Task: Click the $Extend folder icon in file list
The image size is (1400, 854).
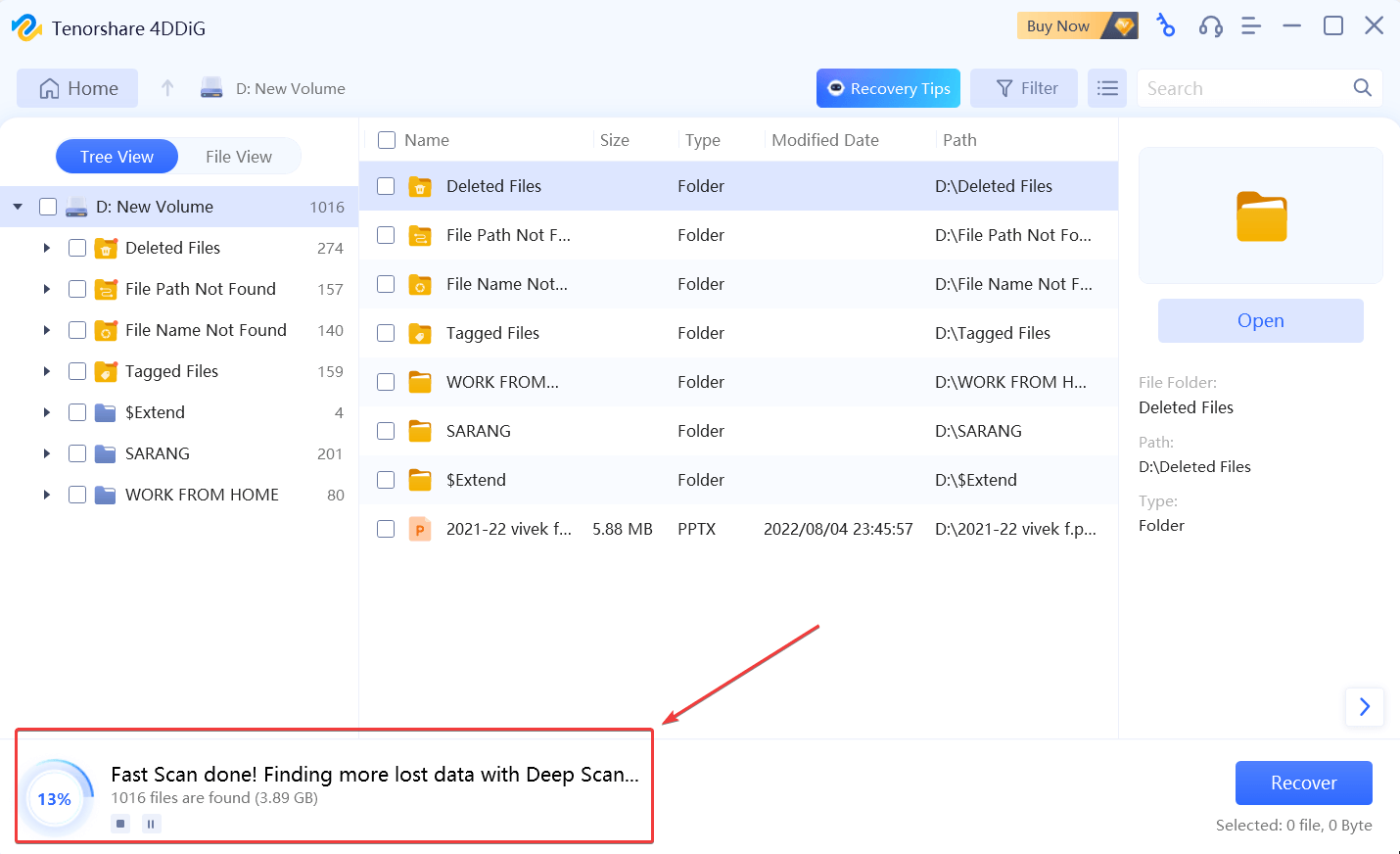Action: [420, 480]
